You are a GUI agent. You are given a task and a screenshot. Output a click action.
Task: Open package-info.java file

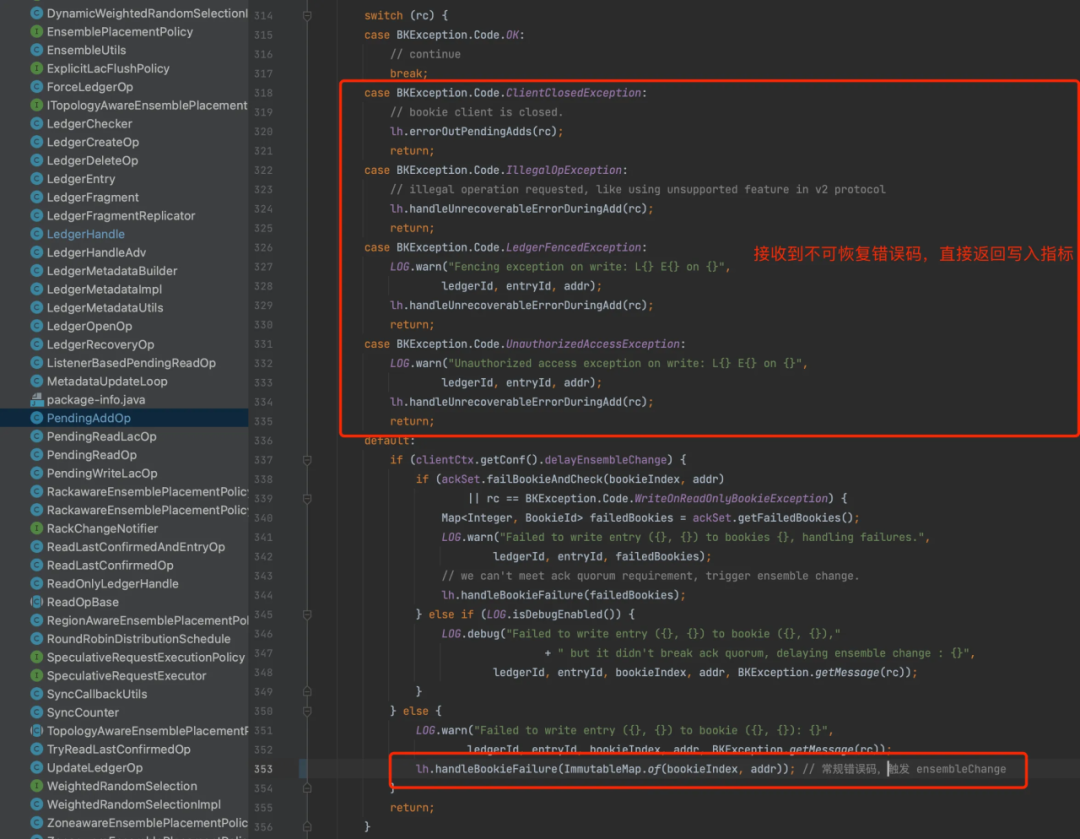(96, 400)
